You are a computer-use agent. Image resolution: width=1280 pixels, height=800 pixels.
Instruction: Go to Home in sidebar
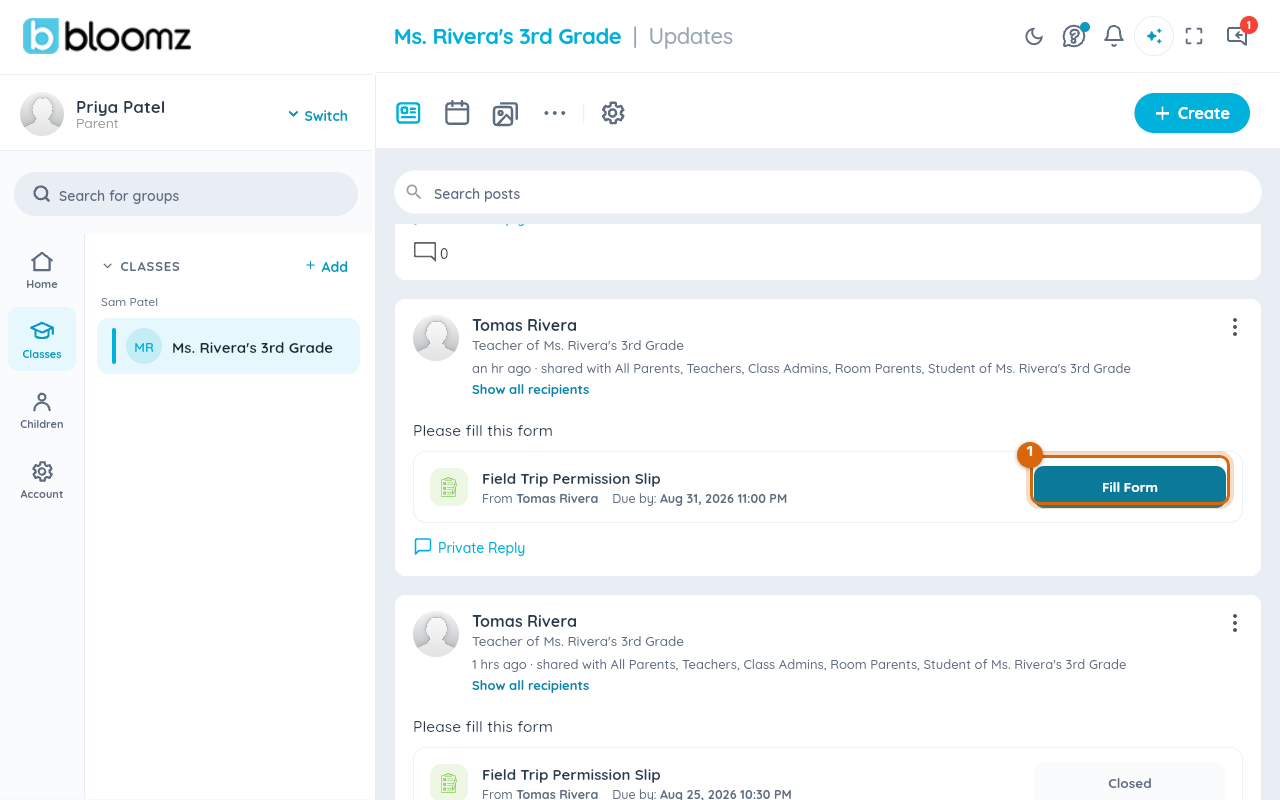[x=42, y=271]
